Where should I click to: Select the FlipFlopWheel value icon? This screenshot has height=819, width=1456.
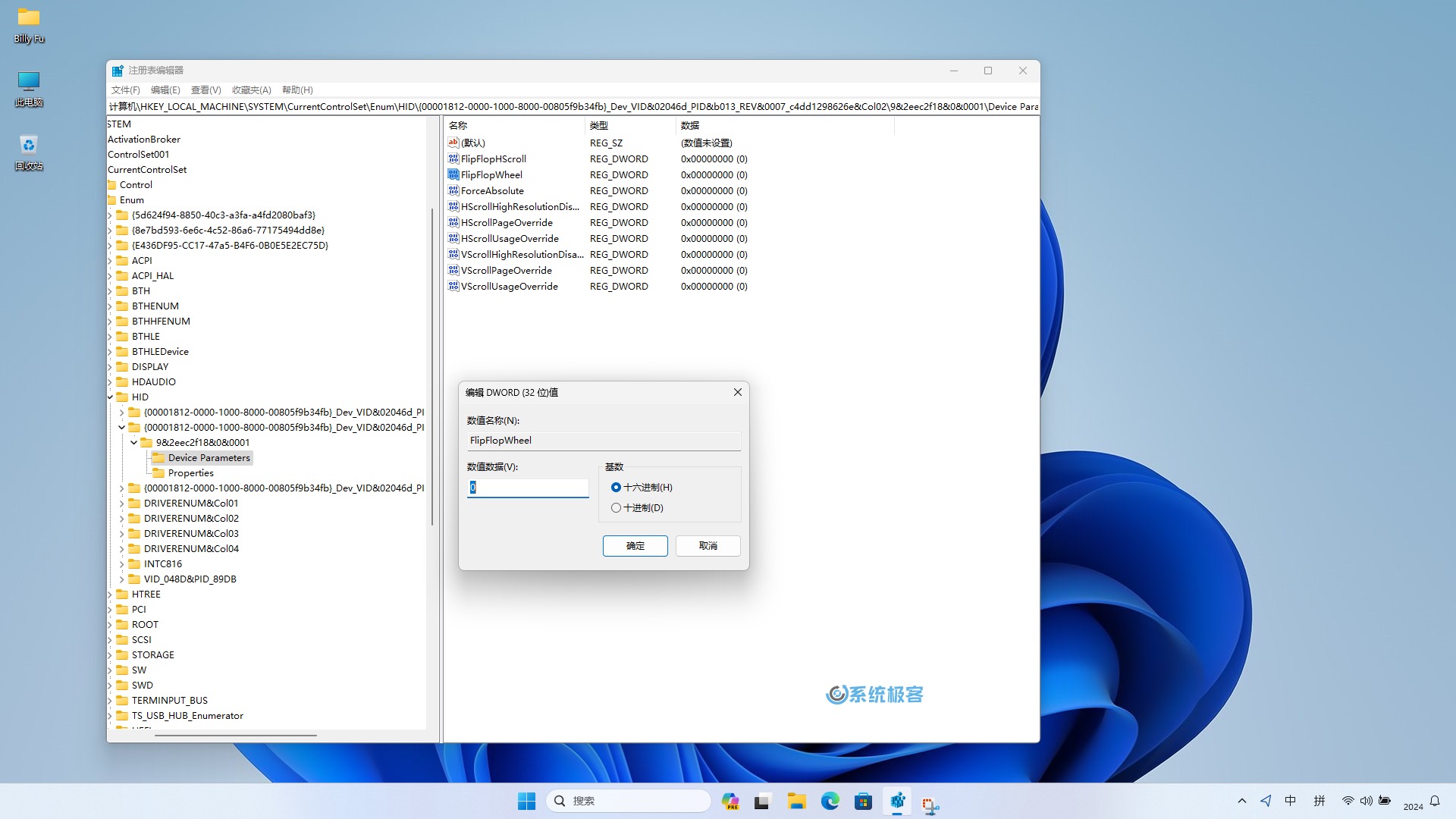click(453, 175)
